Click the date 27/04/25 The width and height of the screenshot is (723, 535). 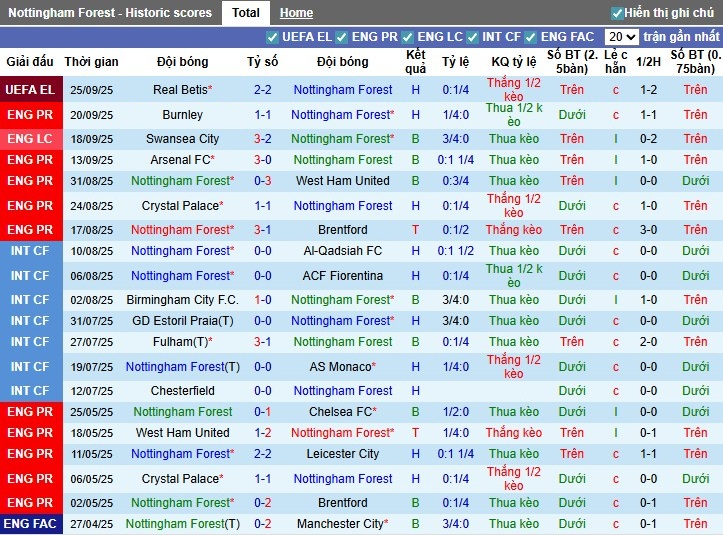(x=91, y=524)
